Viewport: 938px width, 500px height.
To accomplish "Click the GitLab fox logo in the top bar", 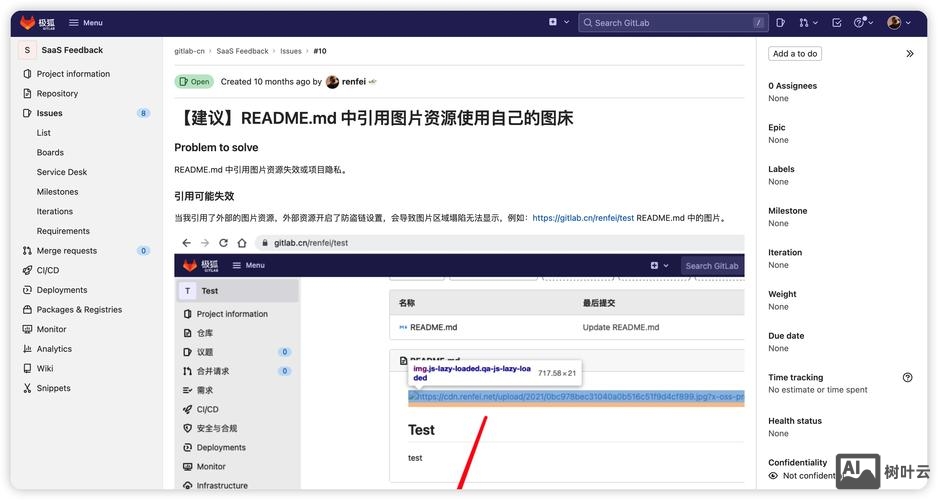I will (28, 23).
